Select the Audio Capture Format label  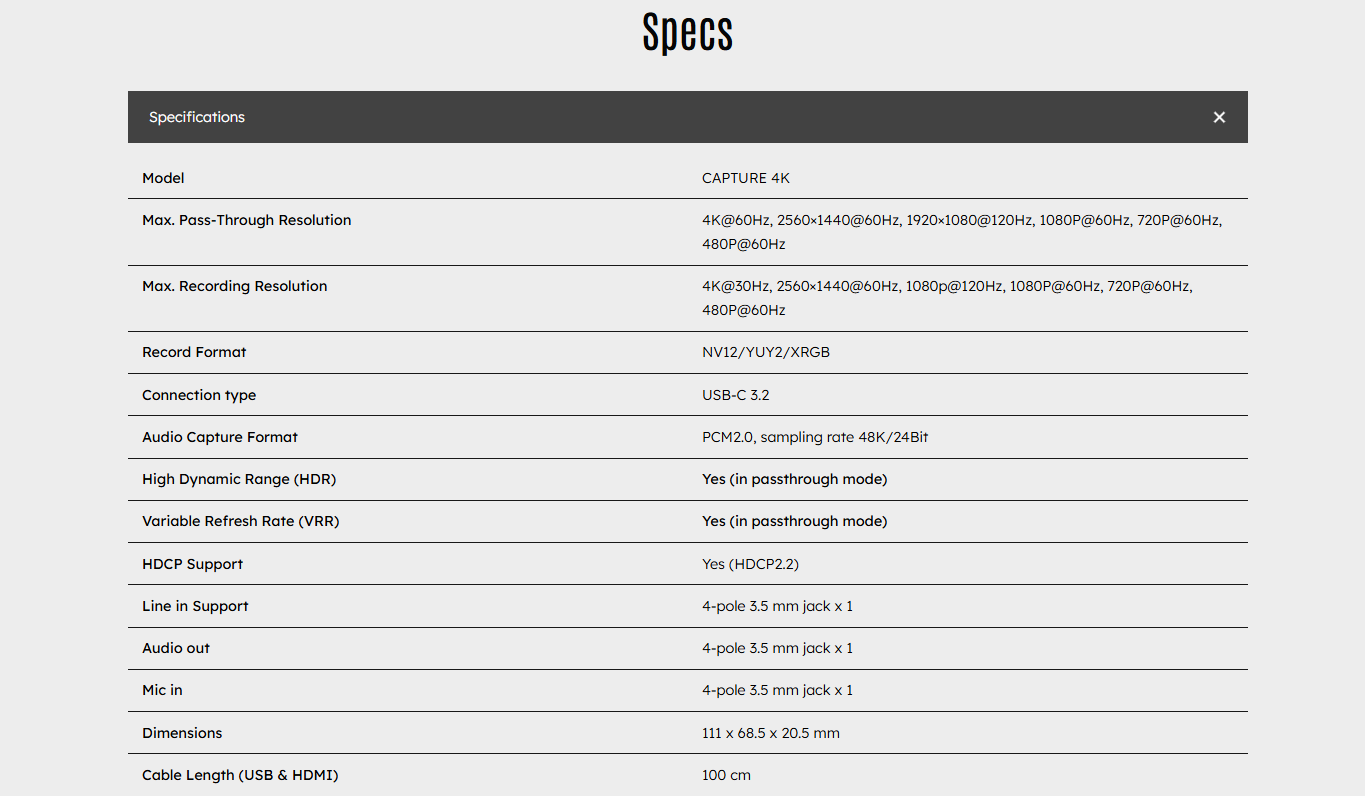(x=220, y=437)
